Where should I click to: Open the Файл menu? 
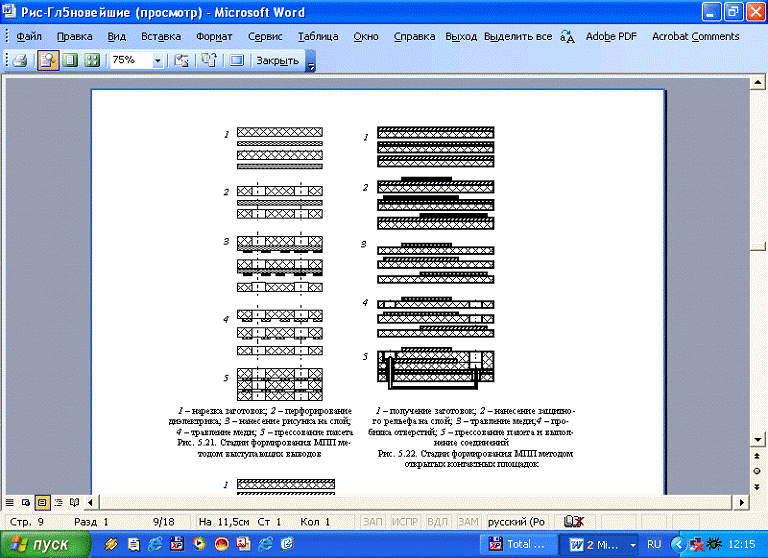pyautogui.click(x=29, y=36)
